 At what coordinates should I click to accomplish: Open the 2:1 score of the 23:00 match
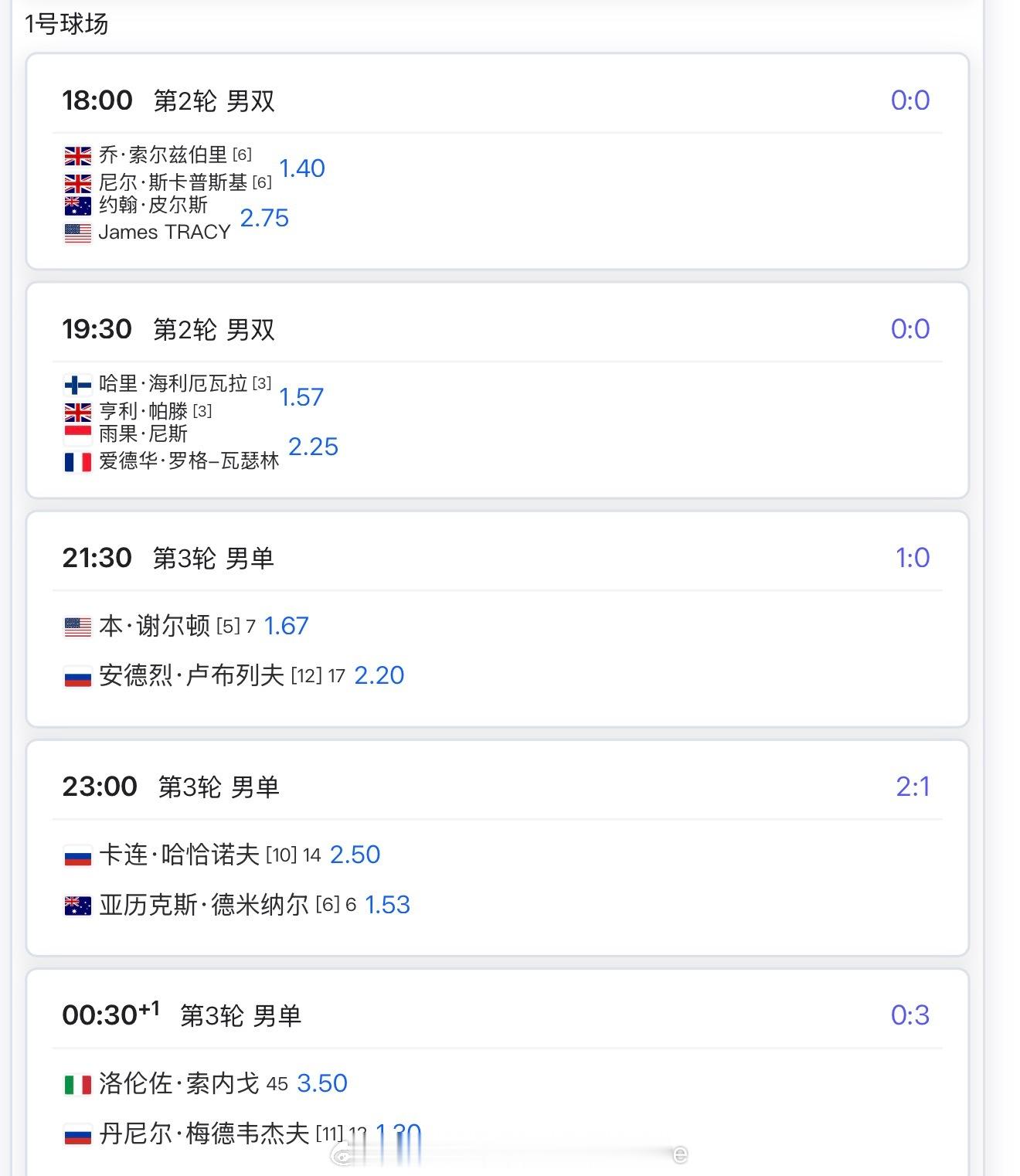point(912,787)
